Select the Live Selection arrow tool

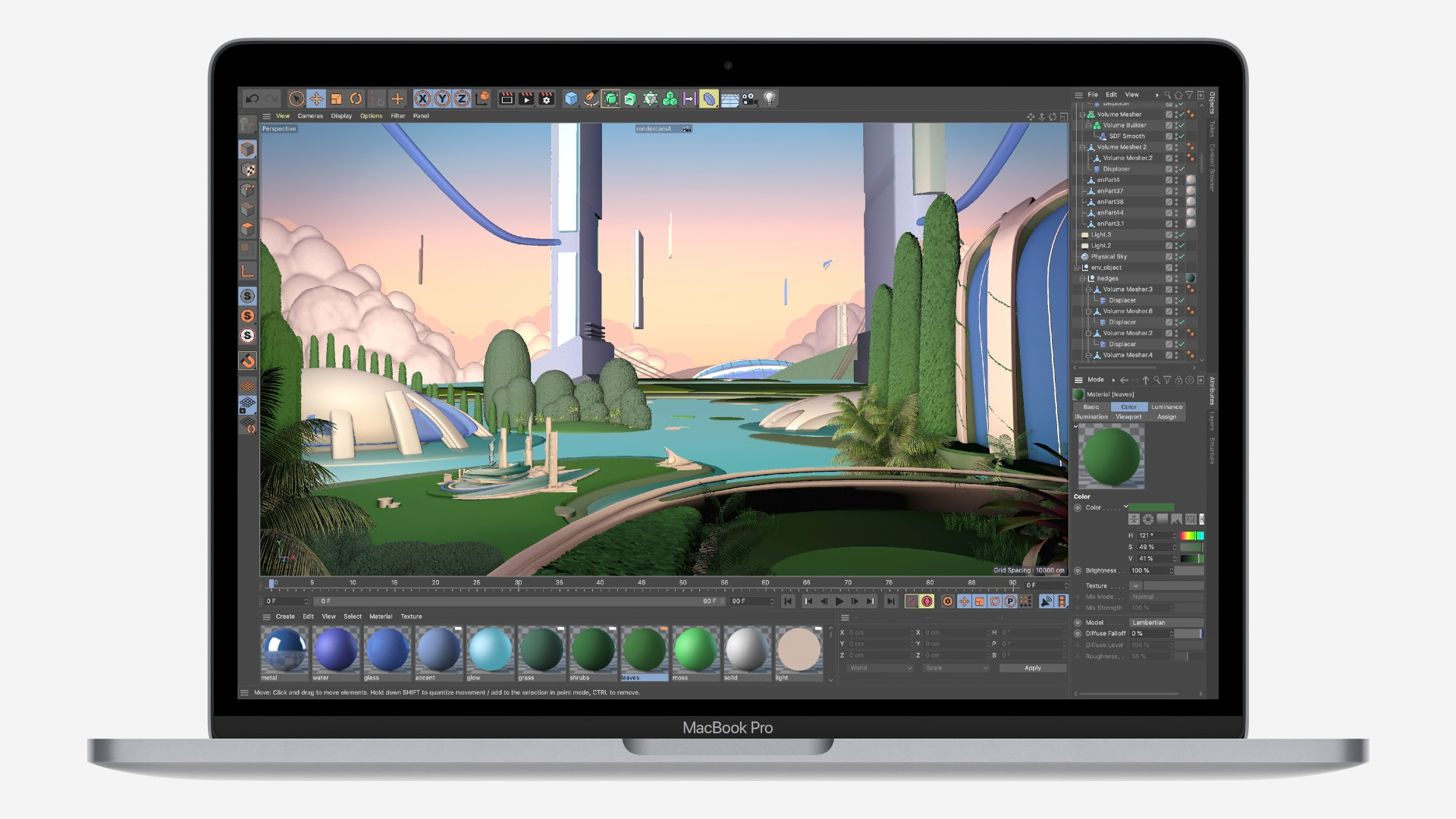click(296, 99)
